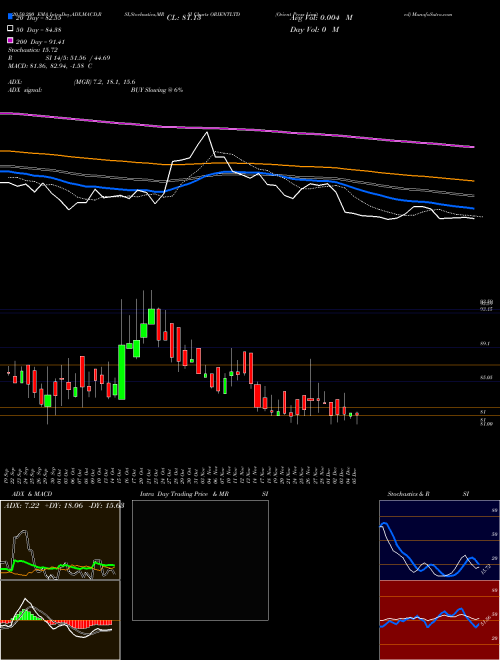
Task: Click the '(MGR) 7.2, 18.1, 15.6' ADX values
Action: pyautogui.click(x=104, y=82)
